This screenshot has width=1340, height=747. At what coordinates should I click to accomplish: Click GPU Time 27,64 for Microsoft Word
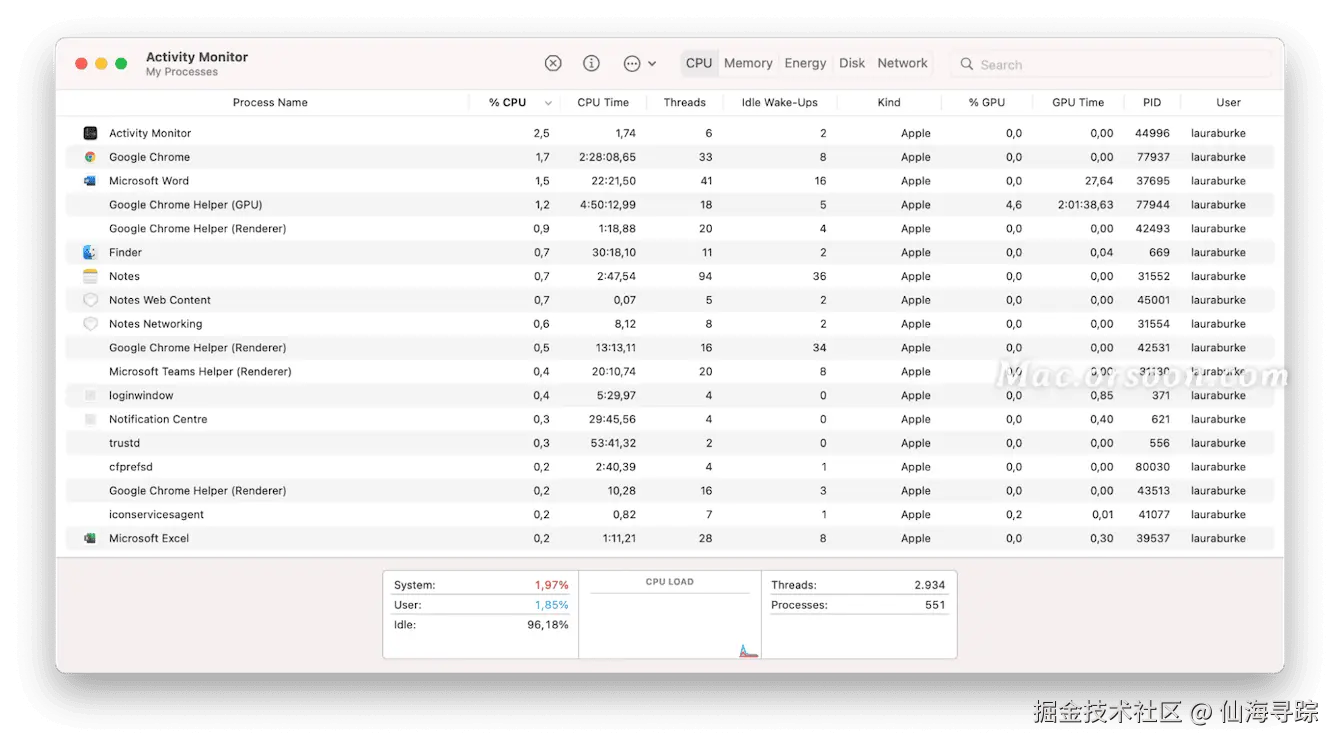click(1099, 181)
